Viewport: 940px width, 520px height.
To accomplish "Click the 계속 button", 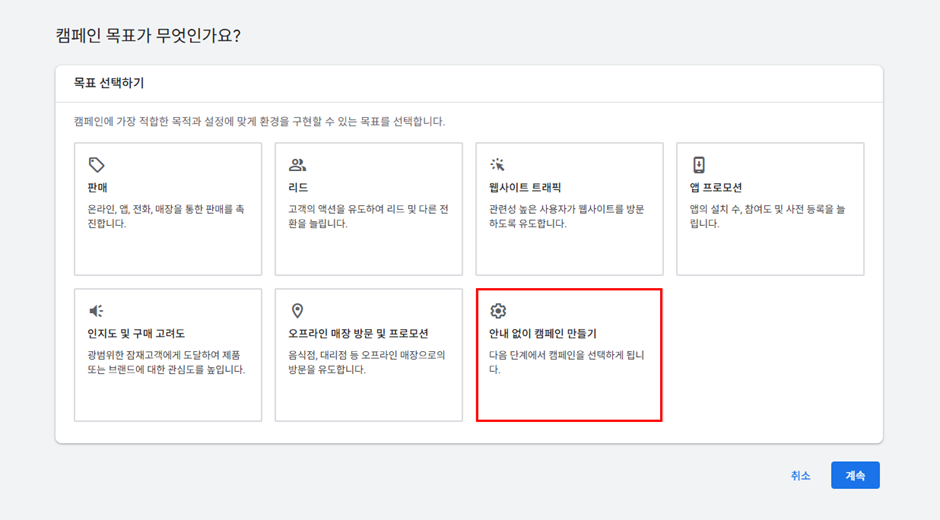I will point(855,475).
